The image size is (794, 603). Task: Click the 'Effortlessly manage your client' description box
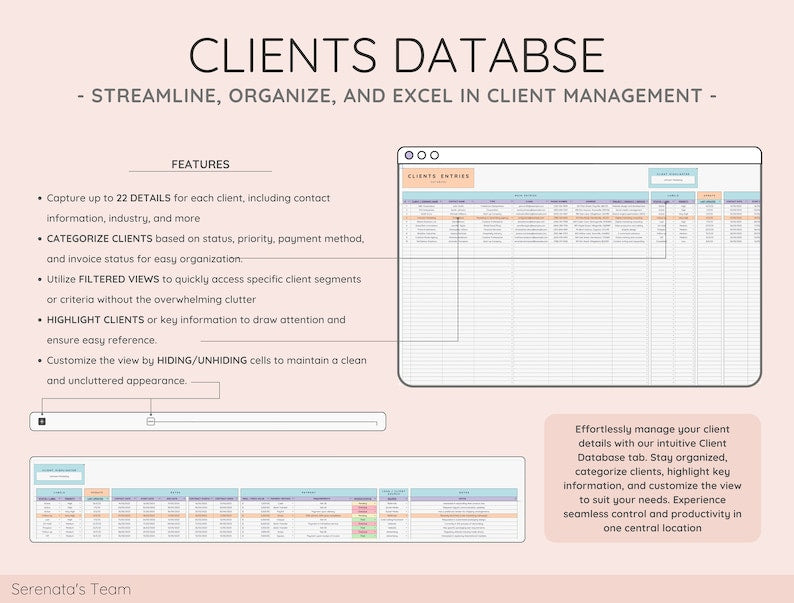(652, 478)
